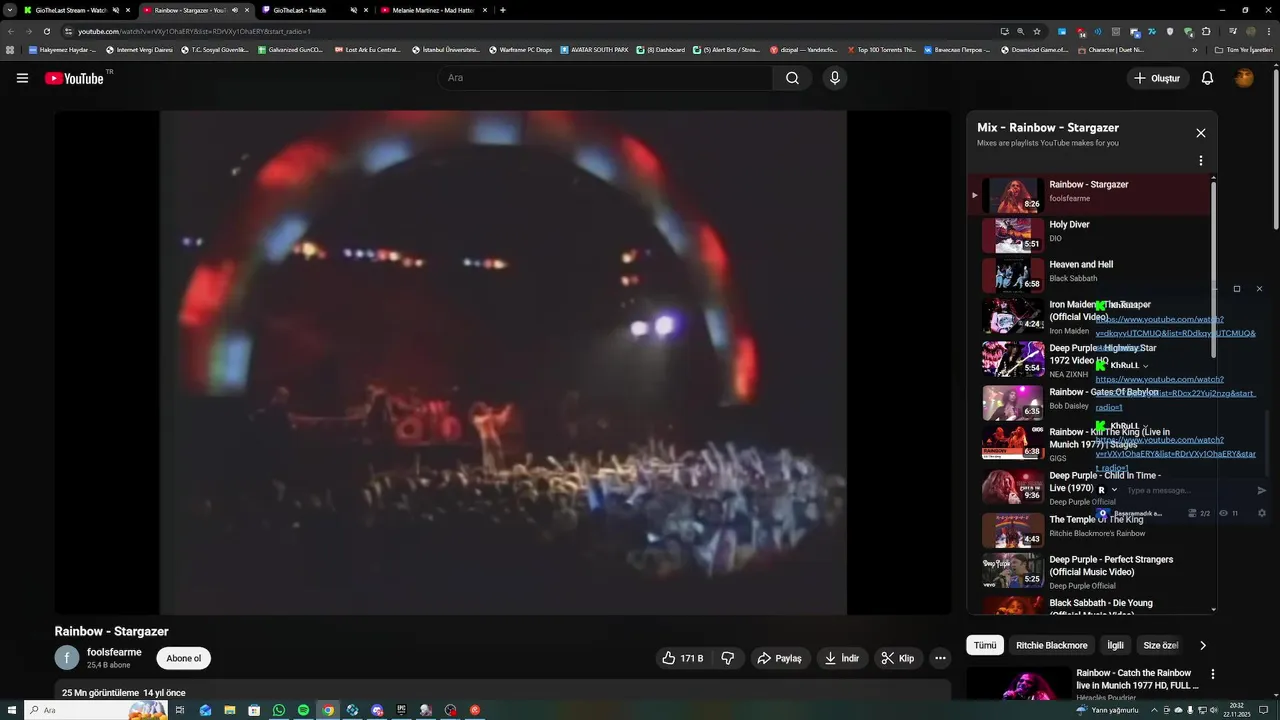
Task: Click the YouTube search magnifier button
Action: pos(792,78)
